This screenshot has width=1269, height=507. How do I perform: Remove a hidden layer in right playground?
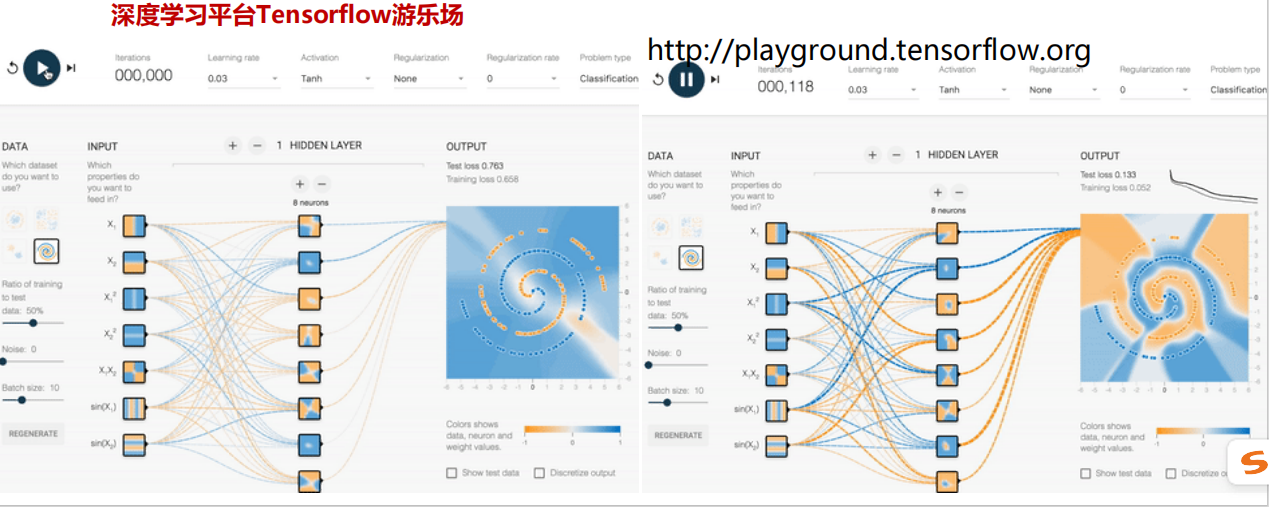click(896, 155)
